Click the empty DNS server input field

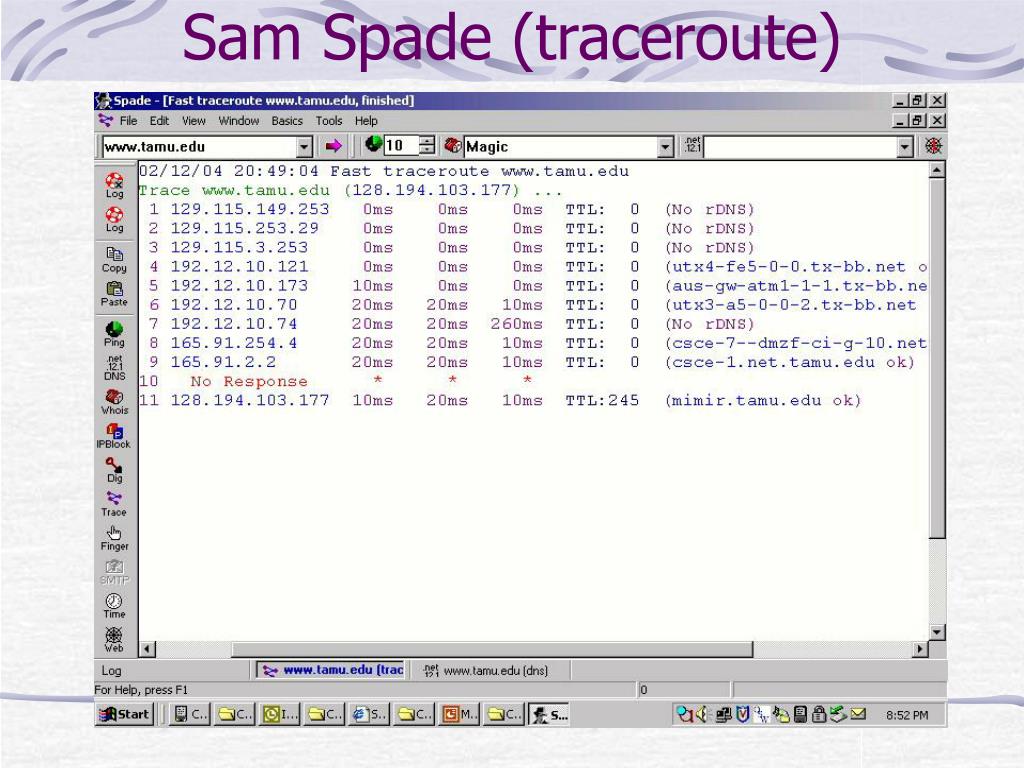800,146
